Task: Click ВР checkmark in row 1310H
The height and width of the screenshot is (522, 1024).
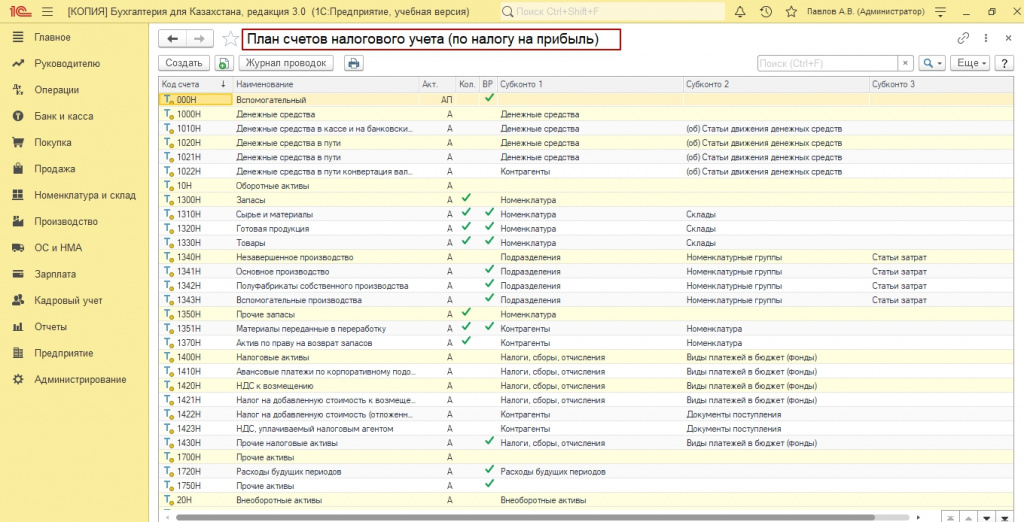Action: (x=489, y=212)
